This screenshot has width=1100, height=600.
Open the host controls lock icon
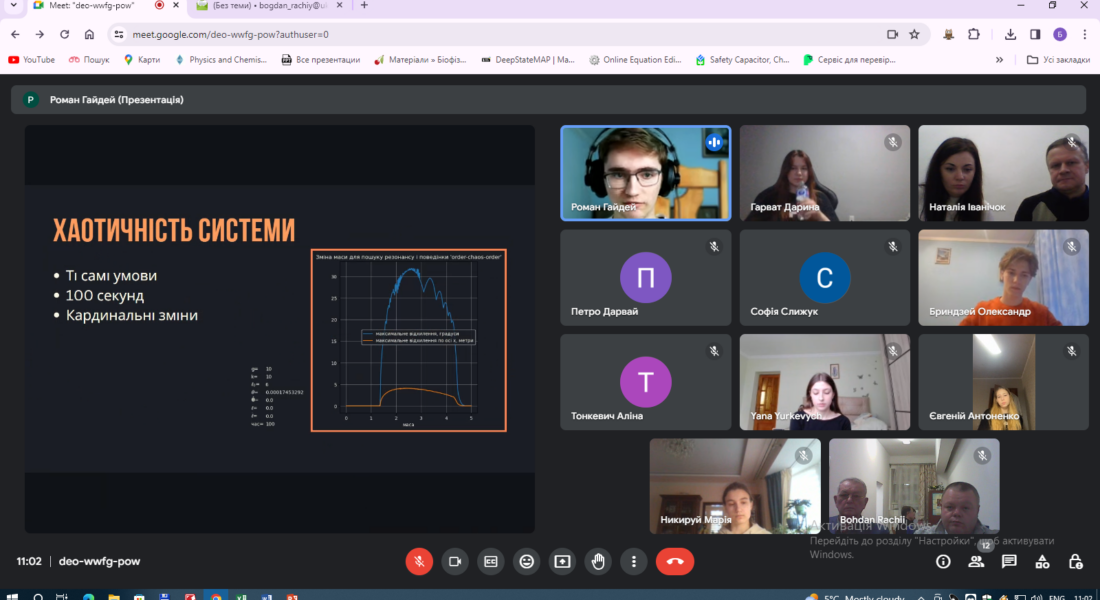[1075, 562]
